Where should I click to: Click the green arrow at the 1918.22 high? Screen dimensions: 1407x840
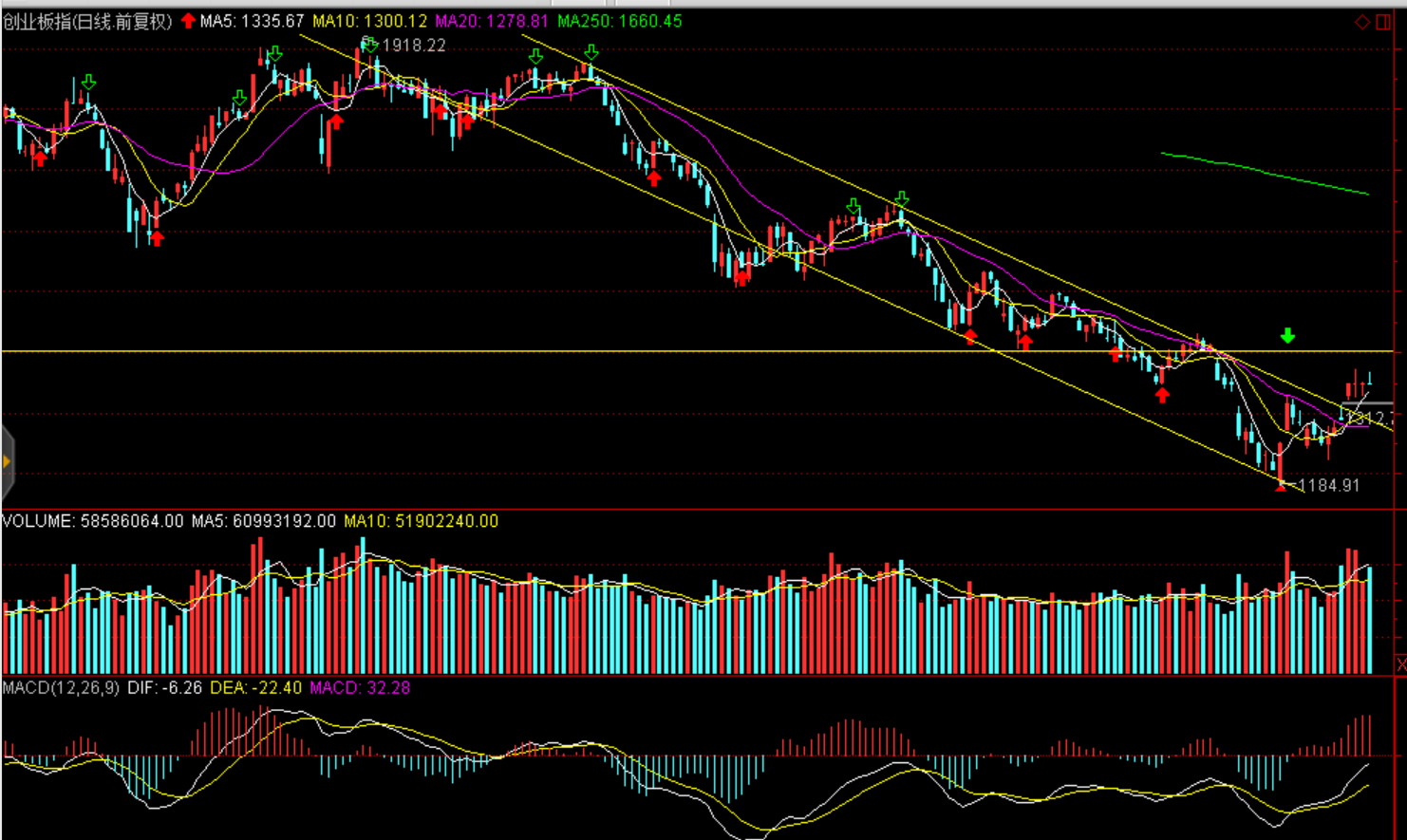(369, 45)
